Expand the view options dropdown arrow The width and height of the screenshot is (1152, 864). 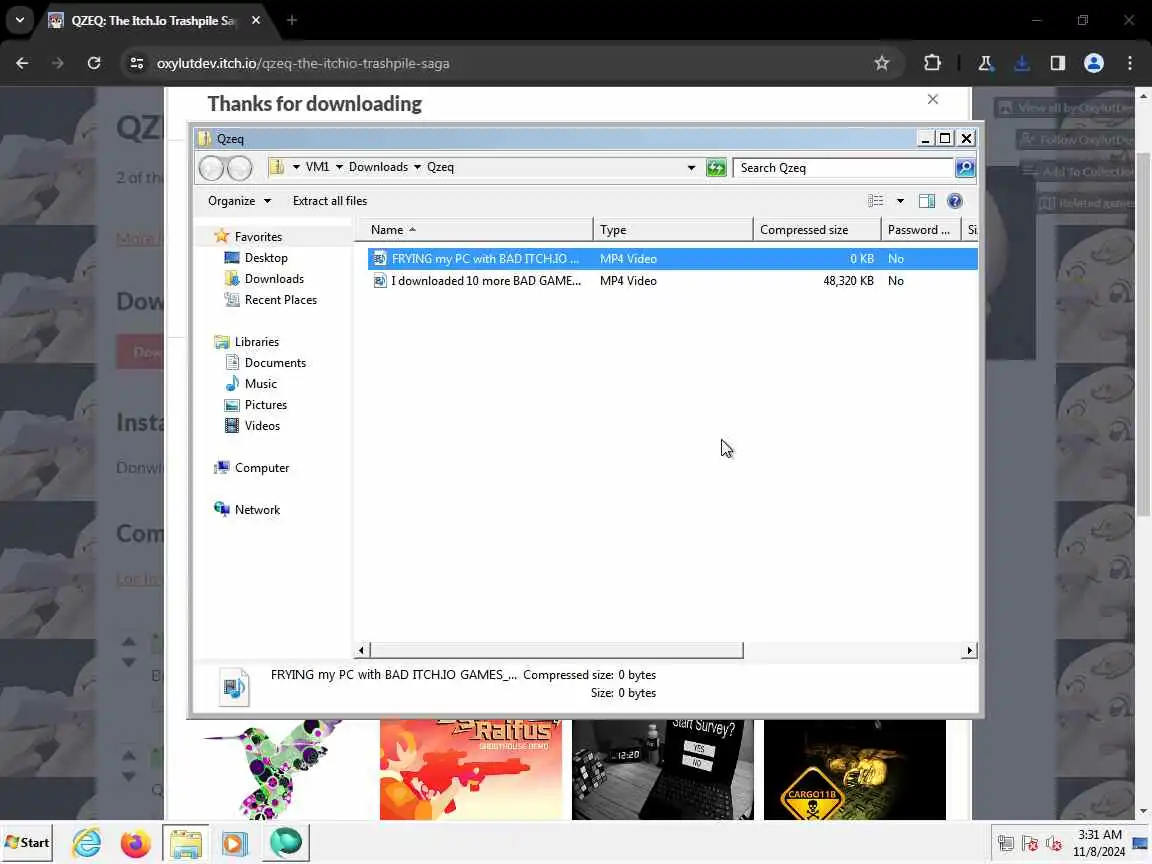click(900, 201)
